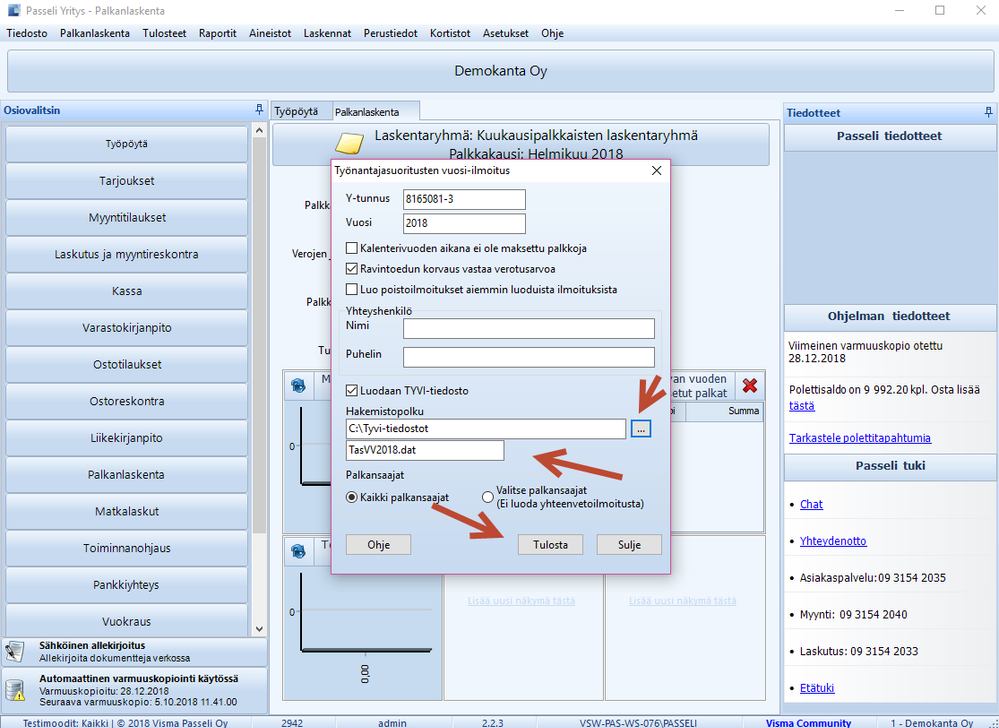
Task: Open the Kortistot menu
Action: pos(450,33)
